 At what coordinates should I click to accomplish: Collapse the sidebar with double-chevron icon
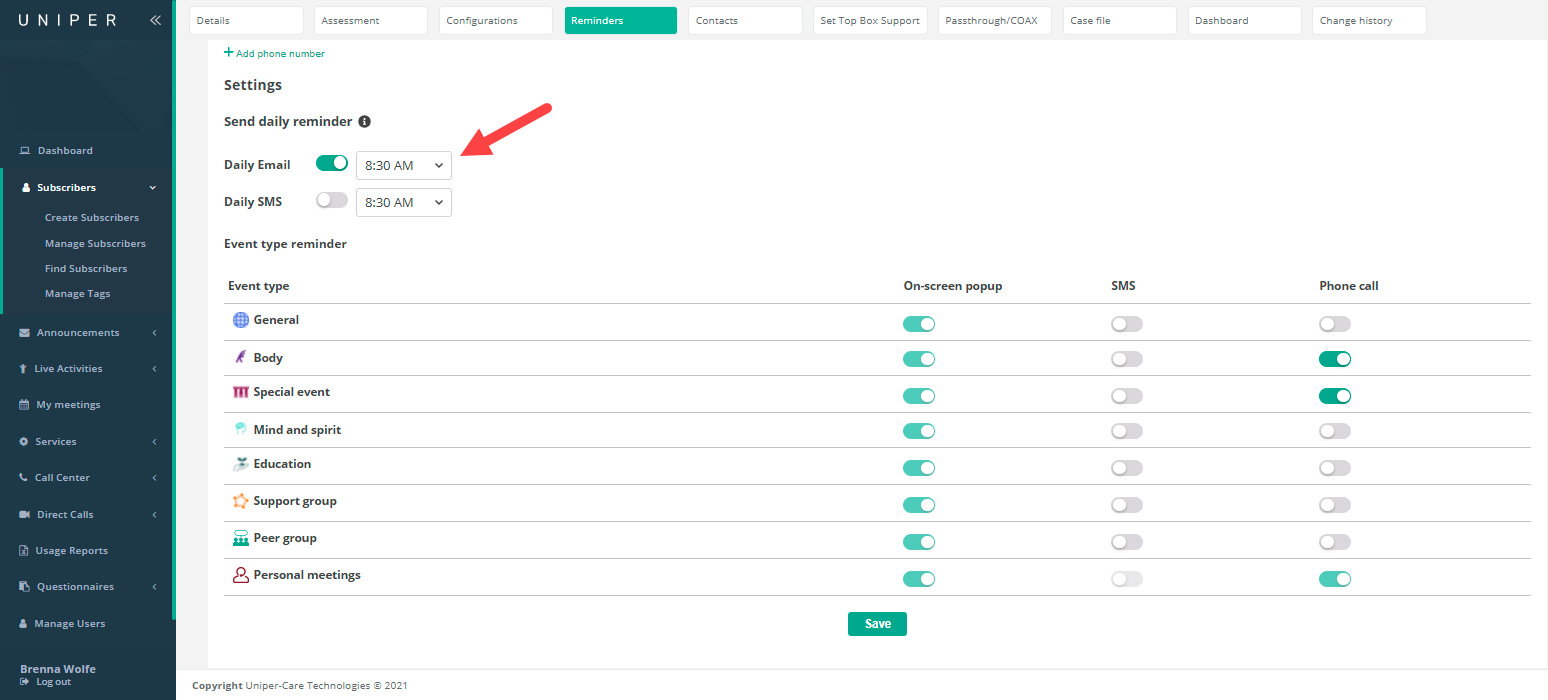(x=154, y=20)
